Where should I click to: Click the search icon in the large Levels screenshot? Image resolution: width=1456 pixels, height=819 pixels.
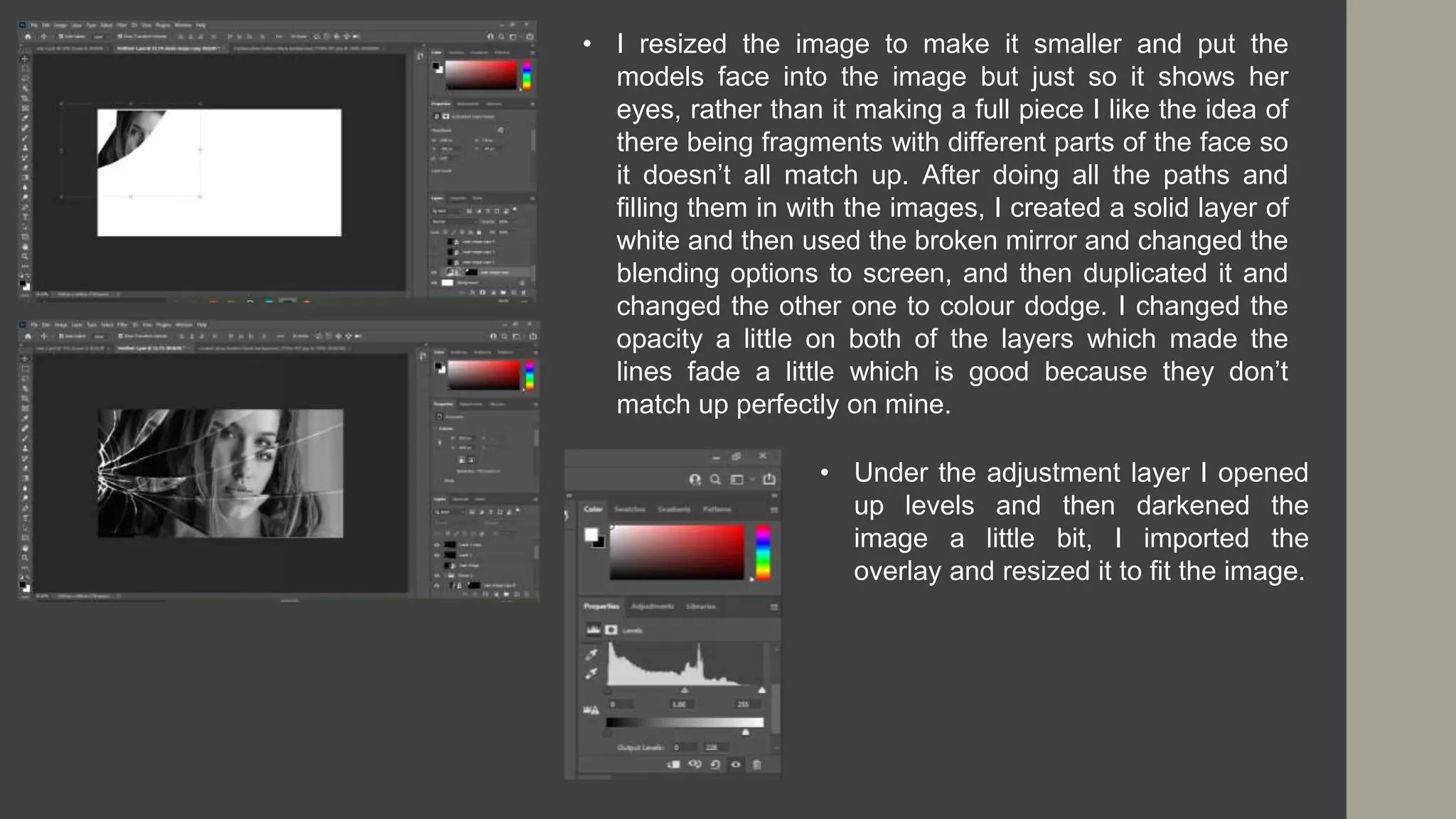click(x=716, y=480)
